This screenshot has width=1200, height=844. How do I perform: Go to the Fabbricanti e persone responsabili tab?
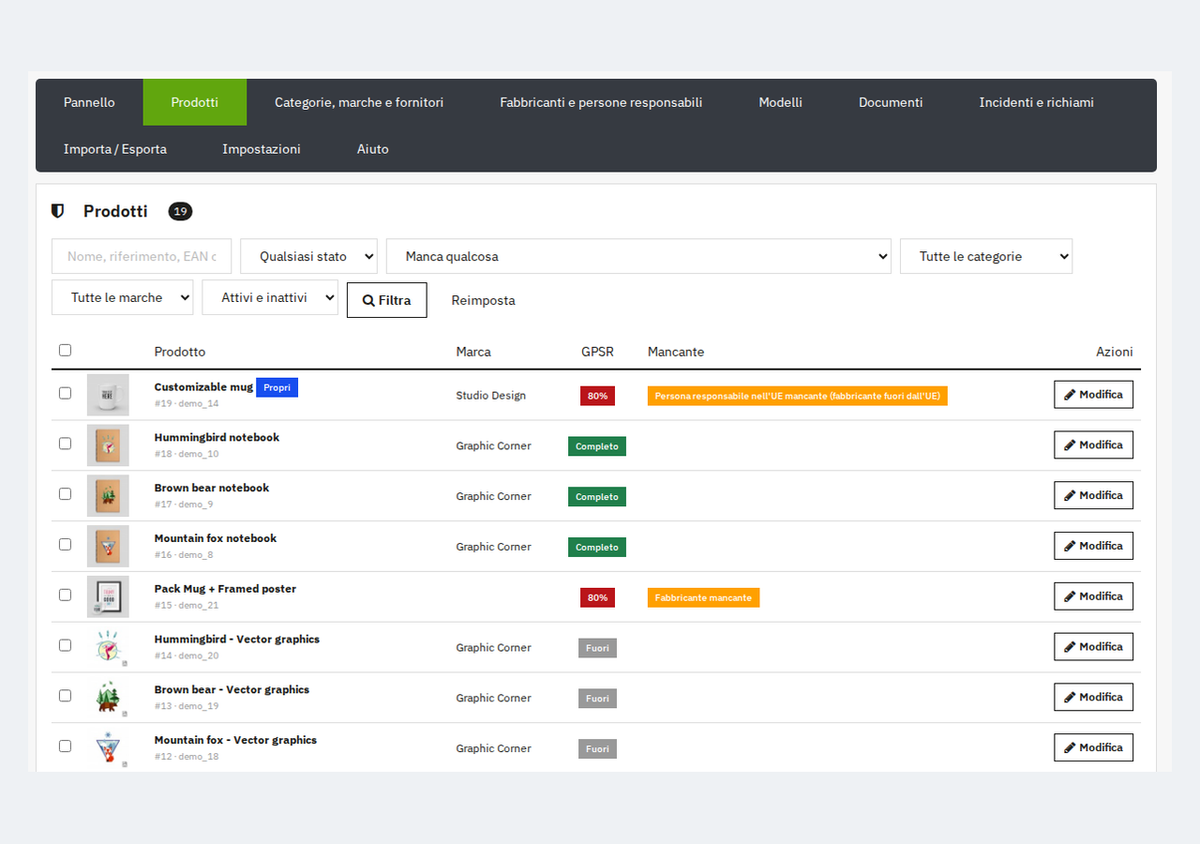601,102
